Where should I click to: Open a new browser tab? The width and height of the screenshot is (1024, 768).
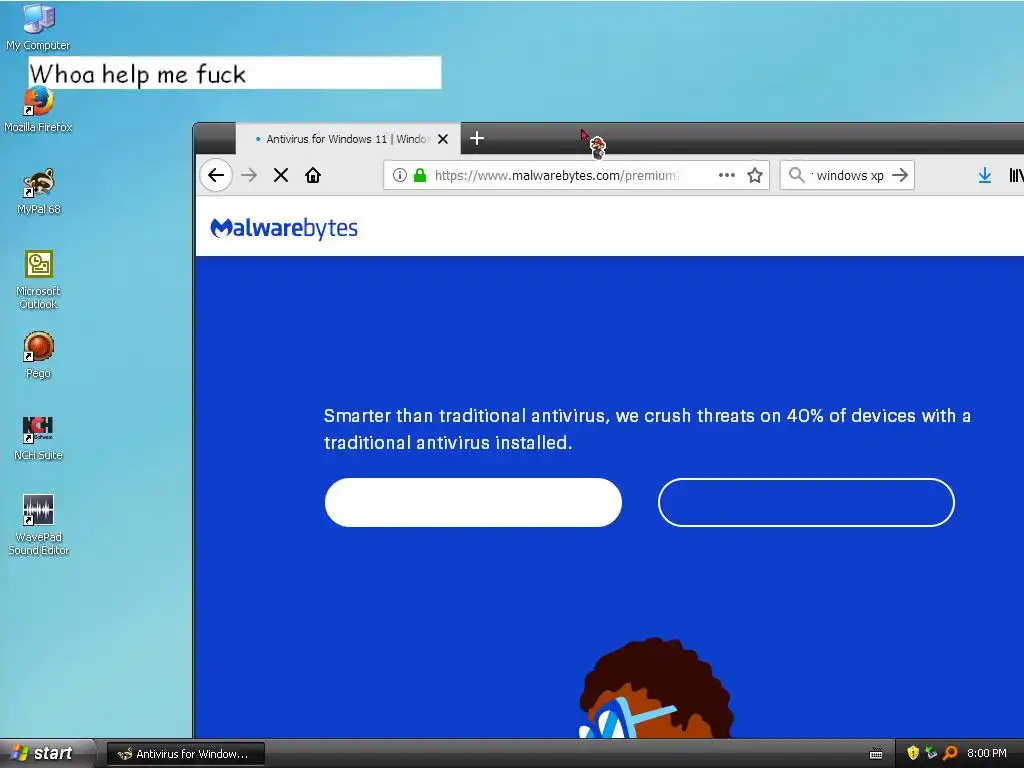point(477,138)
